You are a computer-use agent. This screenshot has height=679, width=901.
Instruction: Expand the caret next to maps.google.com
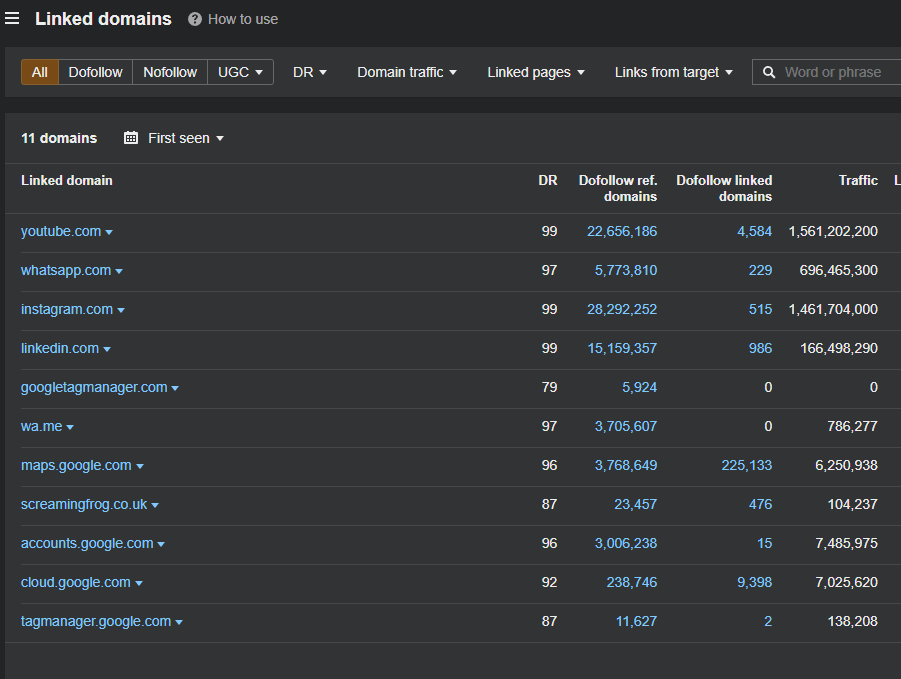coord(140,467)
